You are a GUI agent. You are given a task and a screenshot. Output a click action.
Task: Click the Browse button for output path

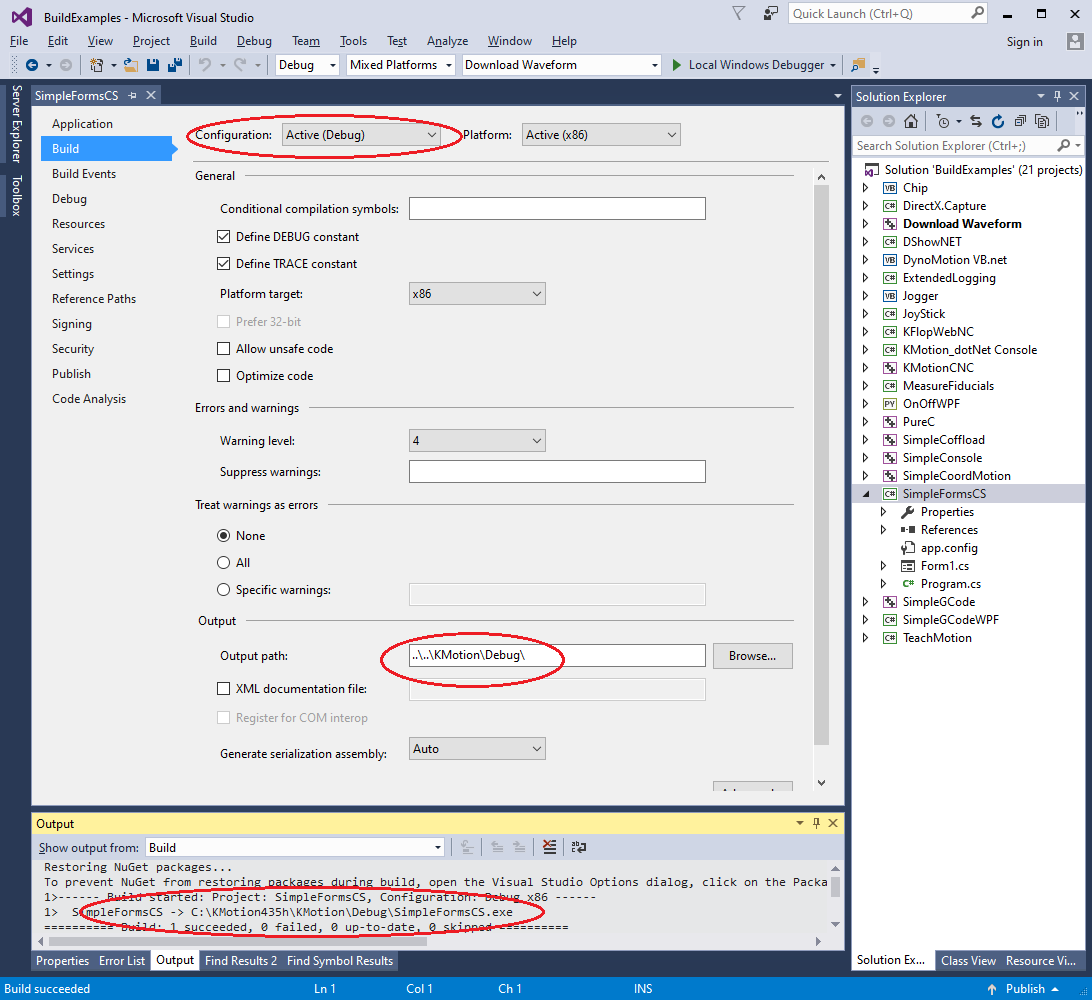click(752, 656)
